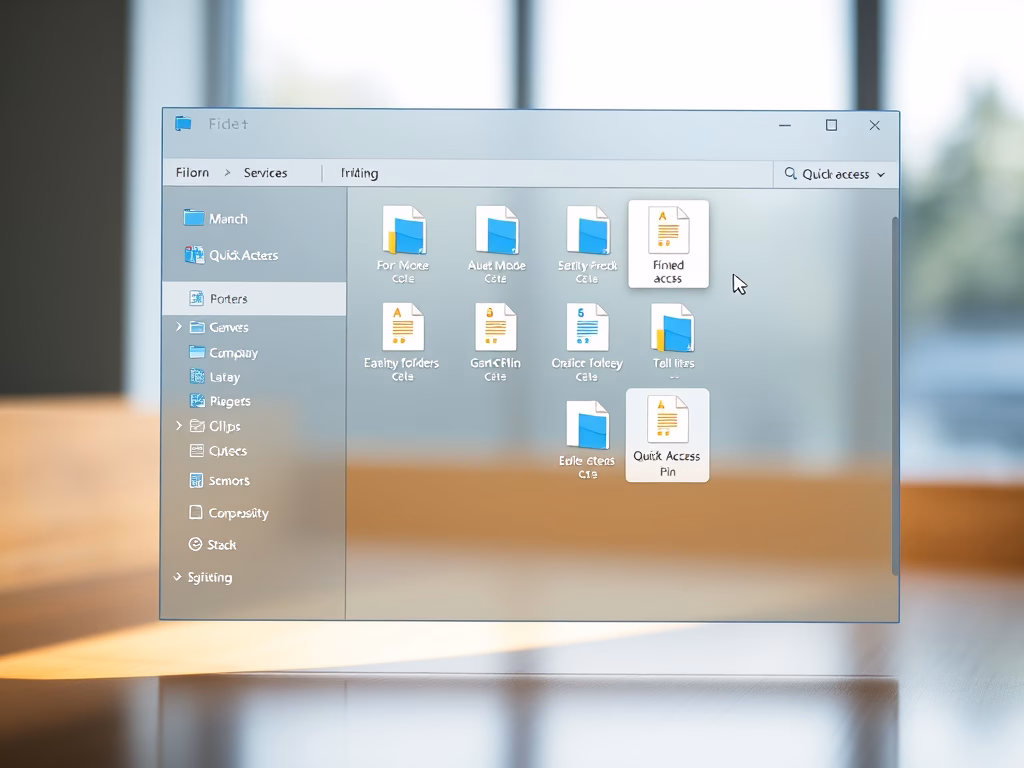Click the breadcrumb chevron after Filorn
Screen dimensions: 1024x768
[x=227, y=172]
